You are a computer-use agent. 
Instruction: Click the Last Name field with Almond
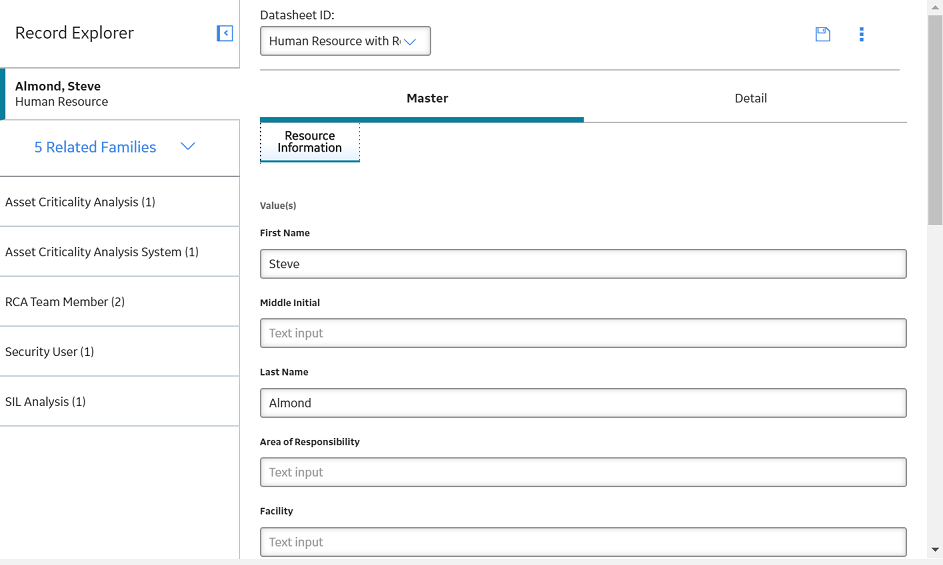pyautogui.click(x=583, y=403)
